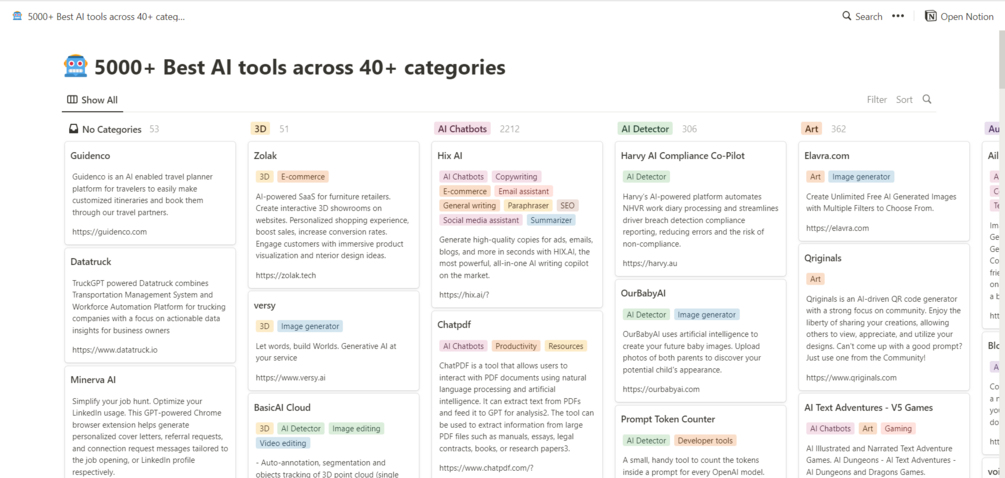1005x478 pixels.
Task: Click Social media assistant tag on Hix AI
Action: (x=481, y=220)
